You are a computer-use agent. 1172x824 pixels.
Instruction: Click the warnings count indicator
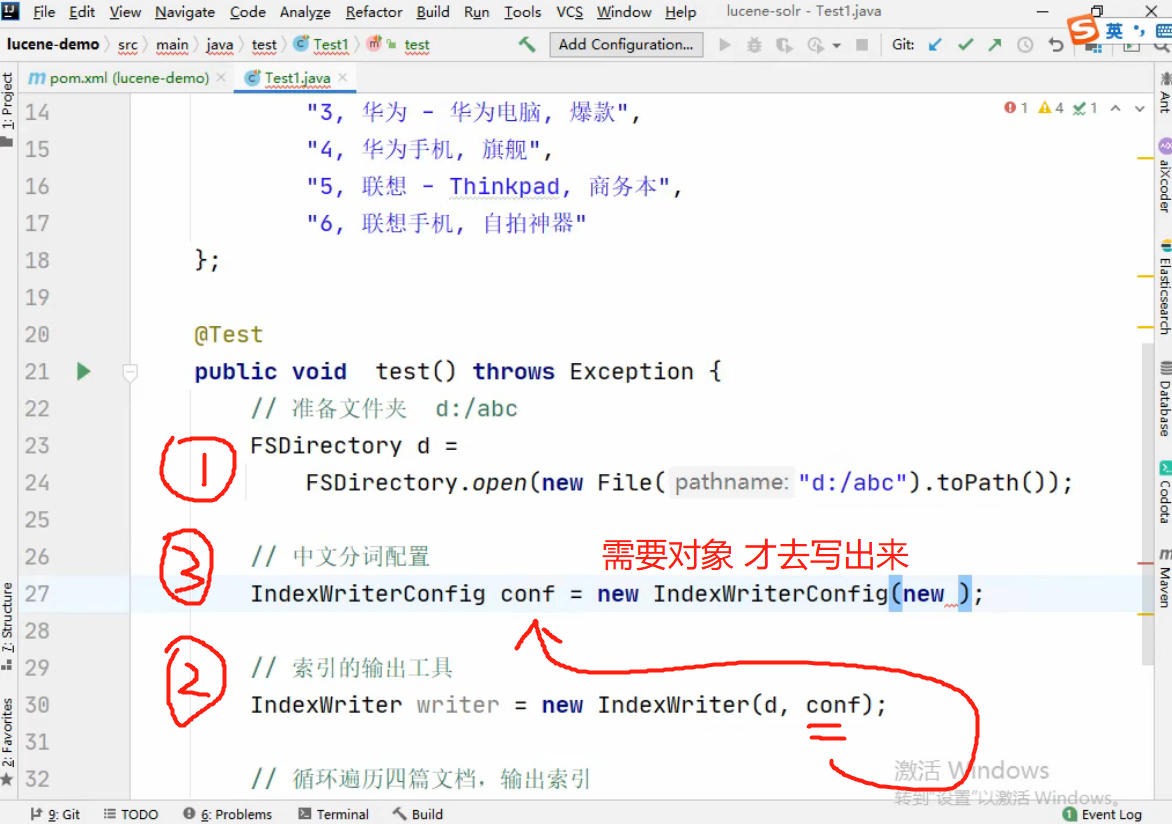pyautogui.click(x=1051, y=108)
